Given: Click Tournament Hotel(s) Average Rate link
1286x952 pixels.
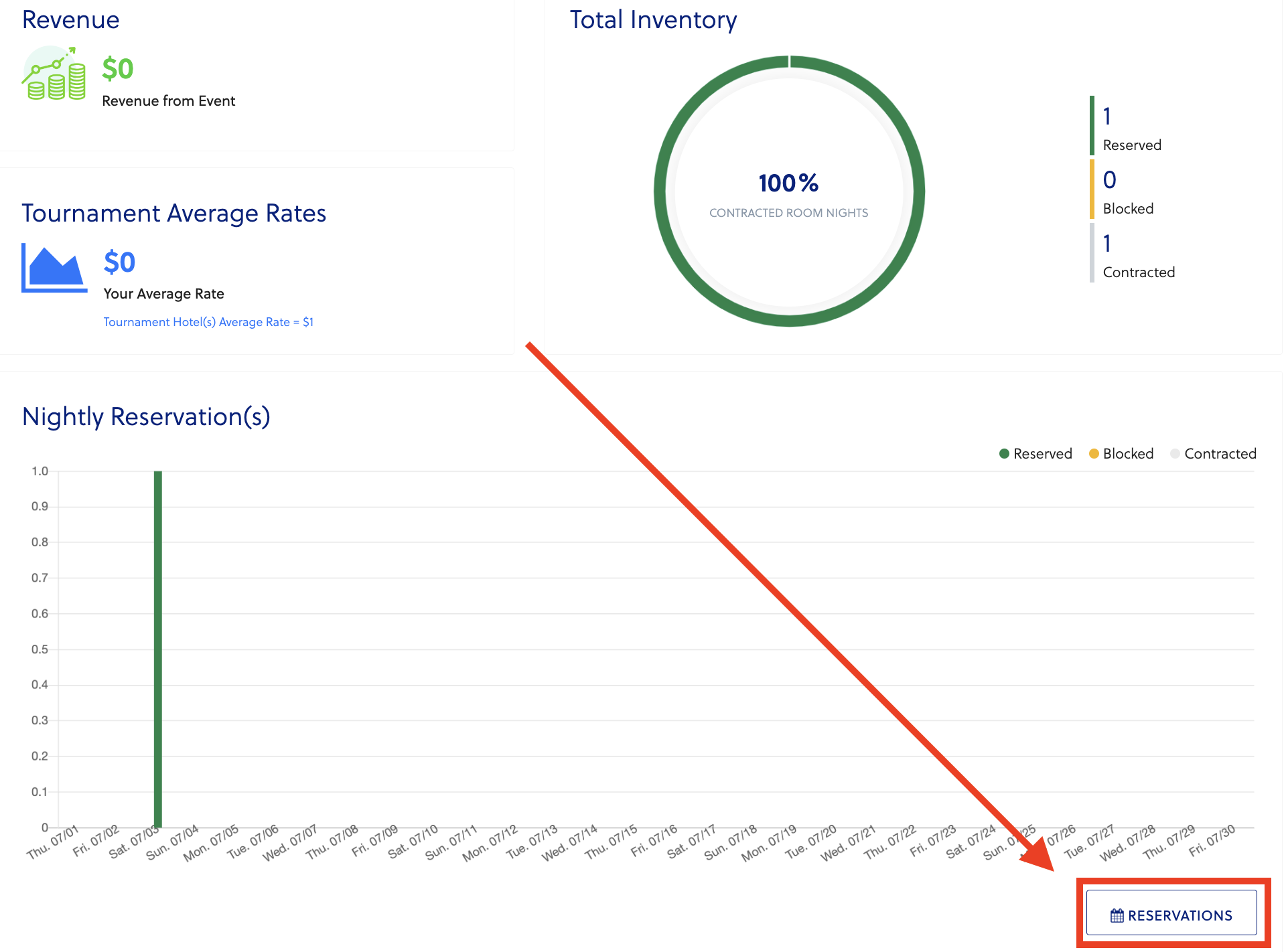Looking at the screenshot, I should pyautogui.click(x=208, y=322).
